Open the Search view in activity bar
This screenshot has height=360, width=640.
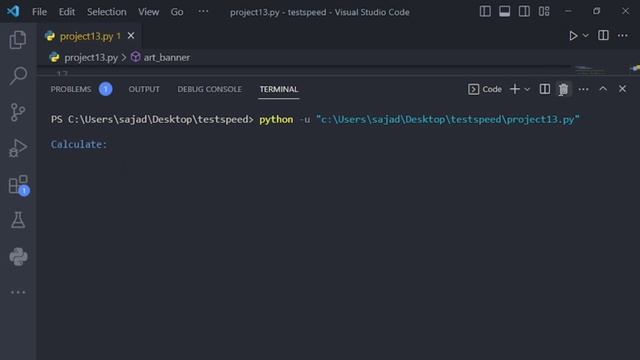(18, 76)
